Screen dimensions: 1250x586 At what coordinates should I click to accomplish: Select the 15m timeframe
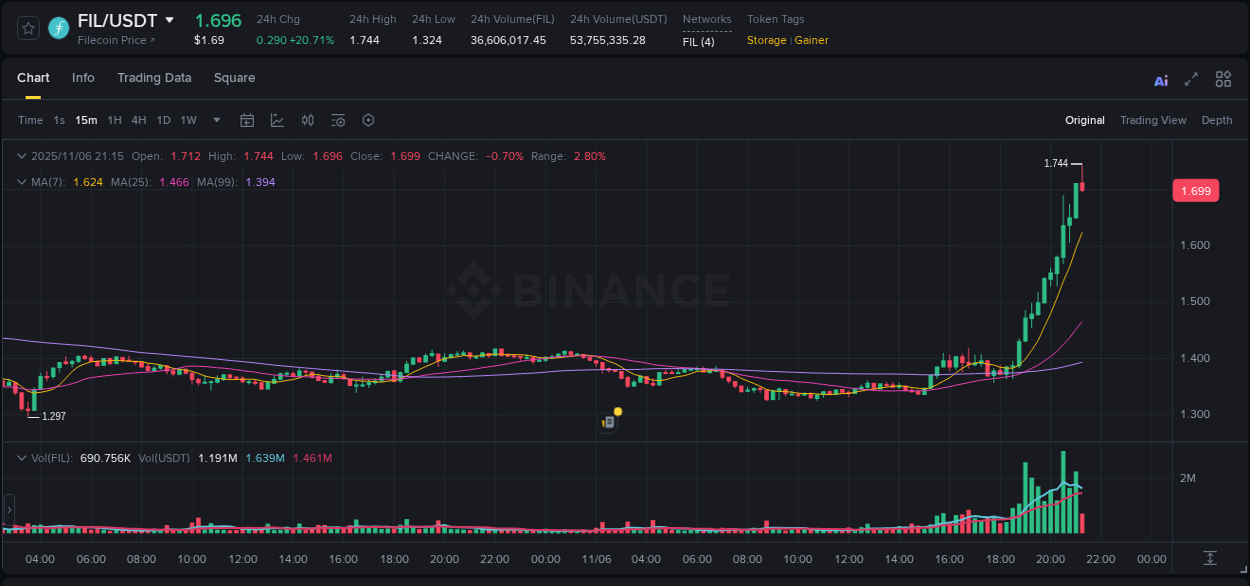click(86, 120)
